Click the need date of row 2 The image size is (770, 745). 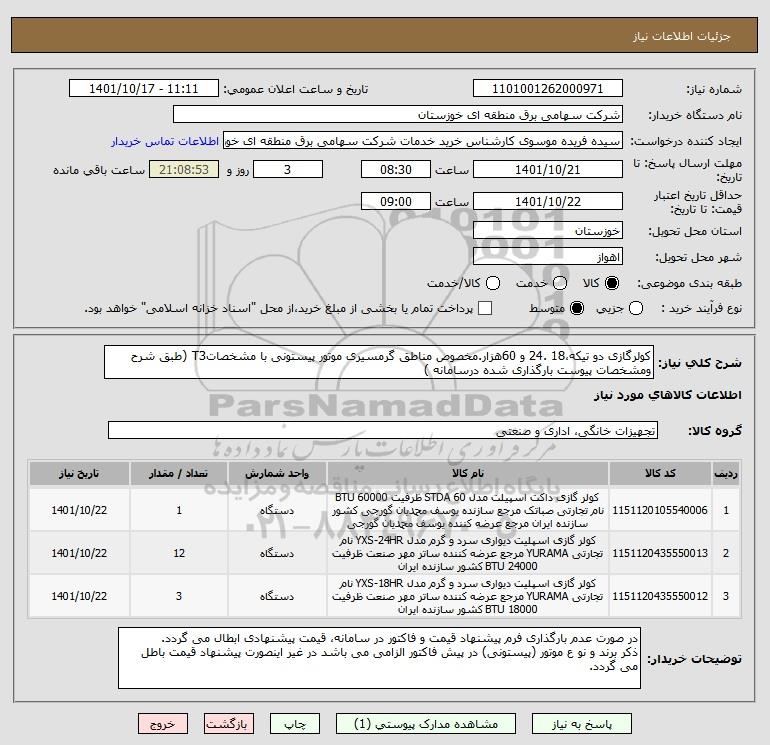79,553
